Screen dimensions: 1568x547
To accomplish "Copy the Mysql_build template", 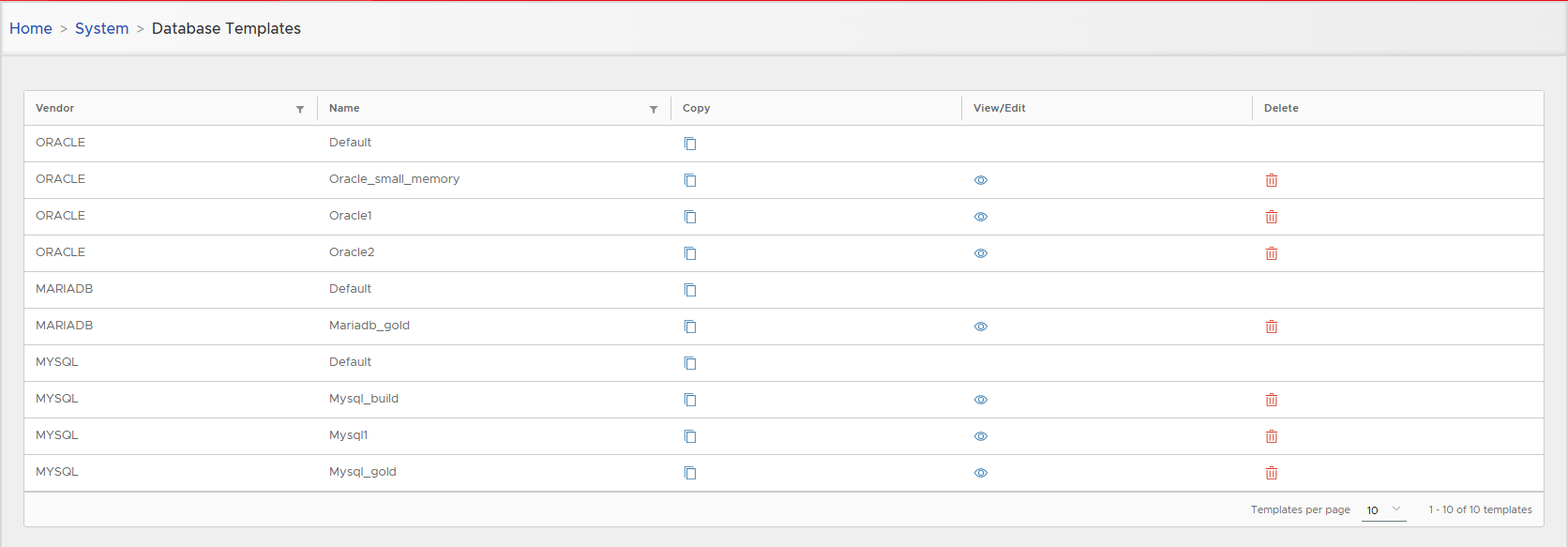I will tap(690, 400).
